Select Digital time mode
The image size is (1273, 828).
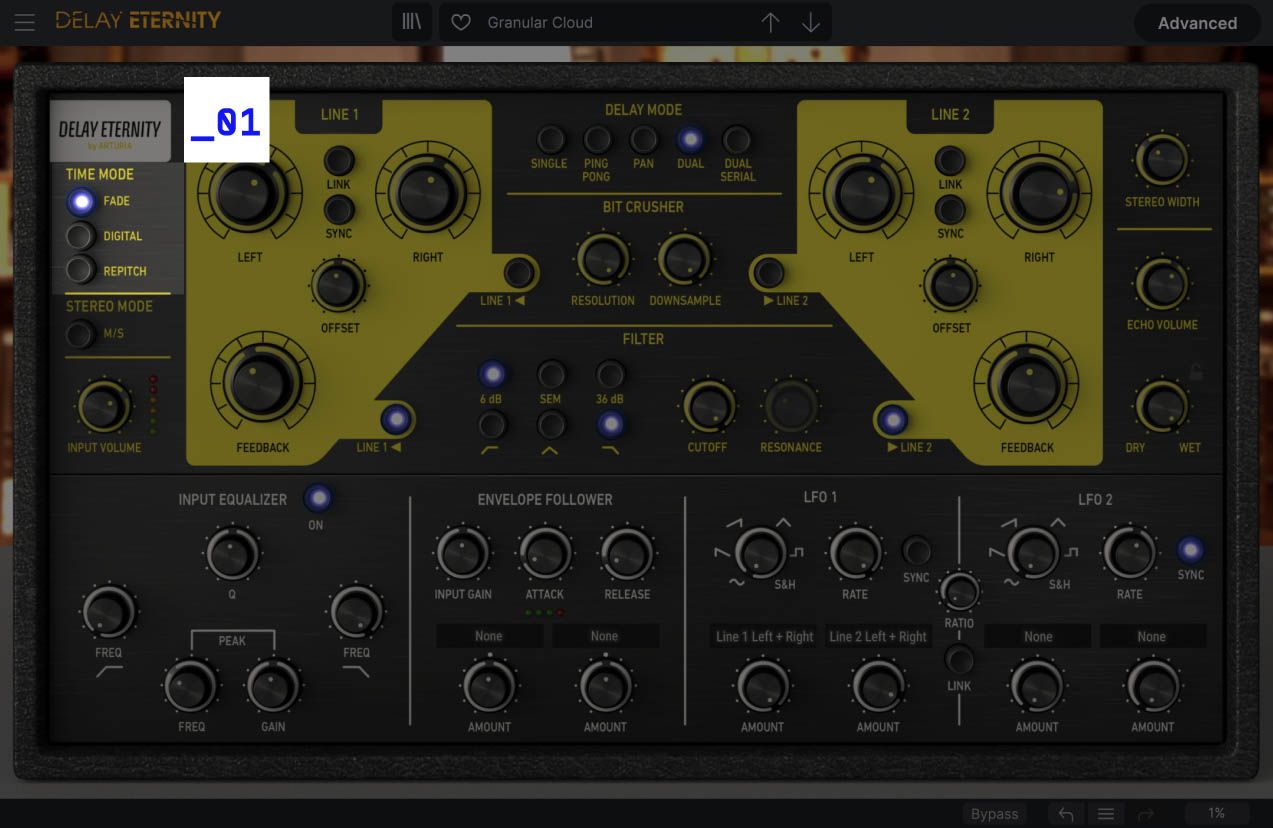(81, 236)
